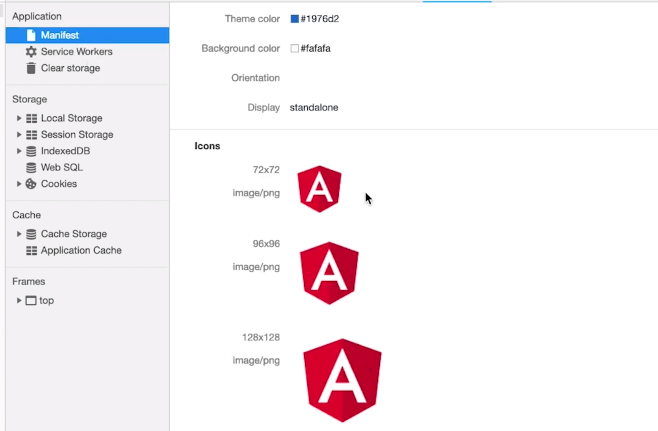
Task: Click the blue Theme color swatch
Action: coord(295,19)
